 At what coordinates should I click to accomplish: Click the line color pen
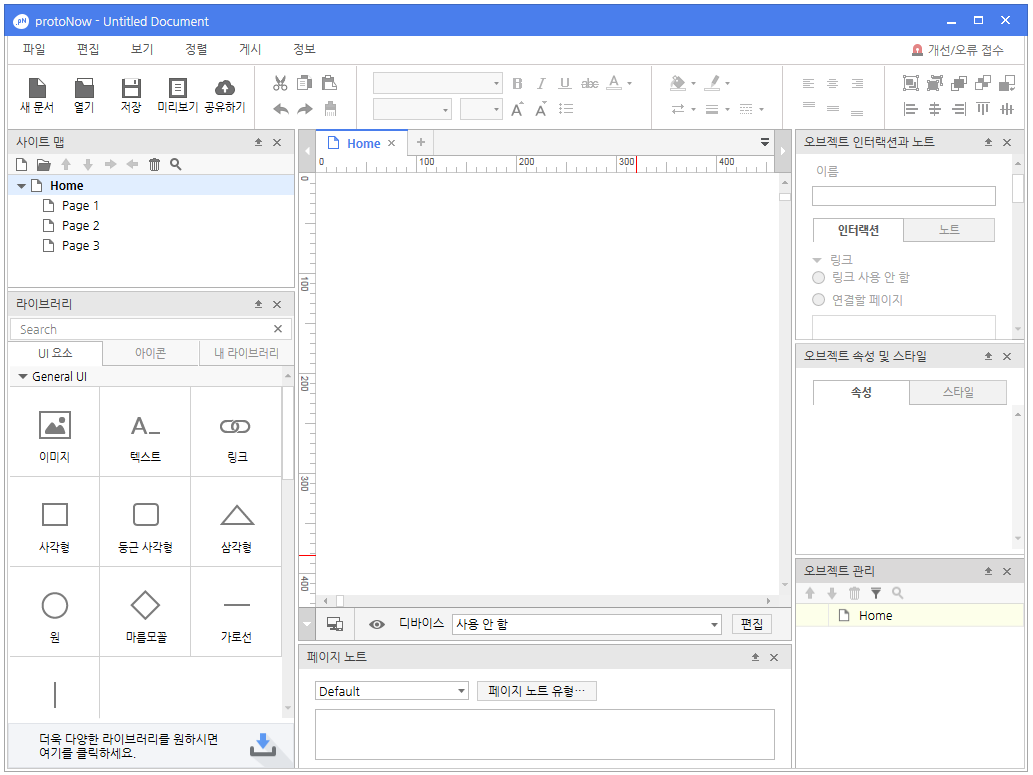pyautogui.click(x=712, y=83)
